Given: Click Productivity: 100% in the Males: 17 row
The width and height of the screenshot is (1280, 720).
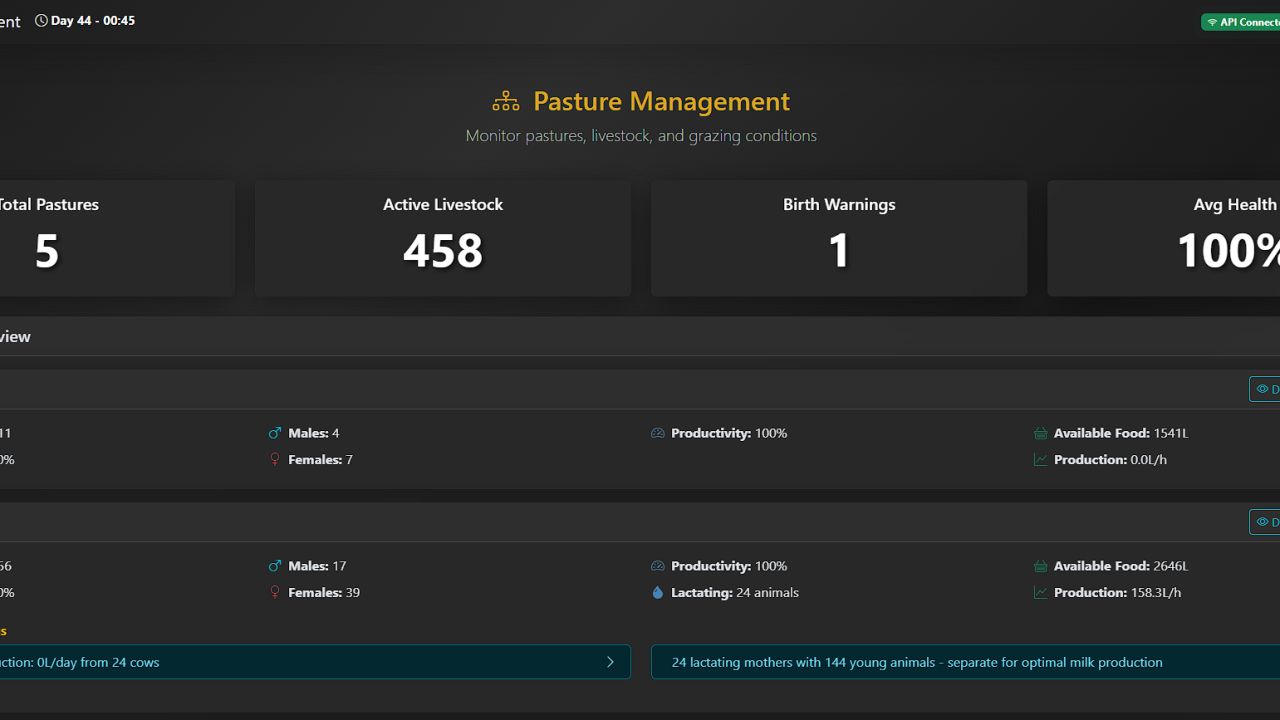Looking at the screenshot, I should point(729,566).
